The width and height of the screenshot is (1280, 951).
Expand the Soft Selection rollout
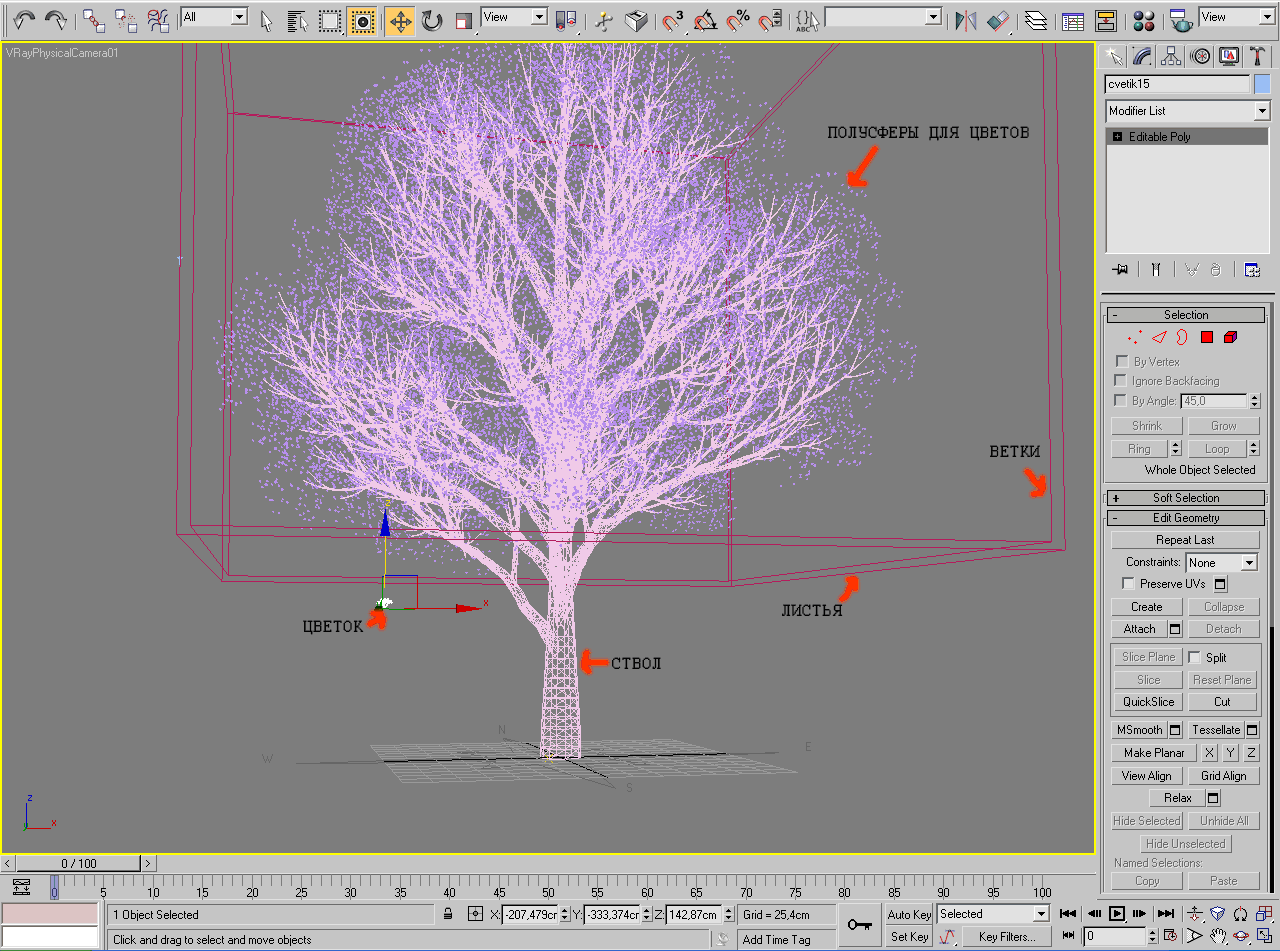tap(1185, 498)
